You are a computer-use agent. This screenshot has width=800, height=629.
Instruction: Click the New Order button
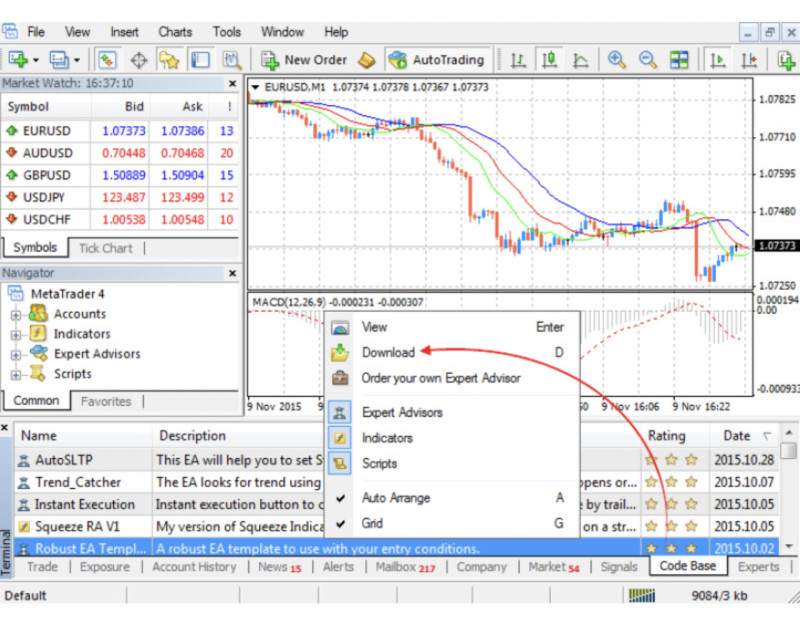tap(304, 60)
